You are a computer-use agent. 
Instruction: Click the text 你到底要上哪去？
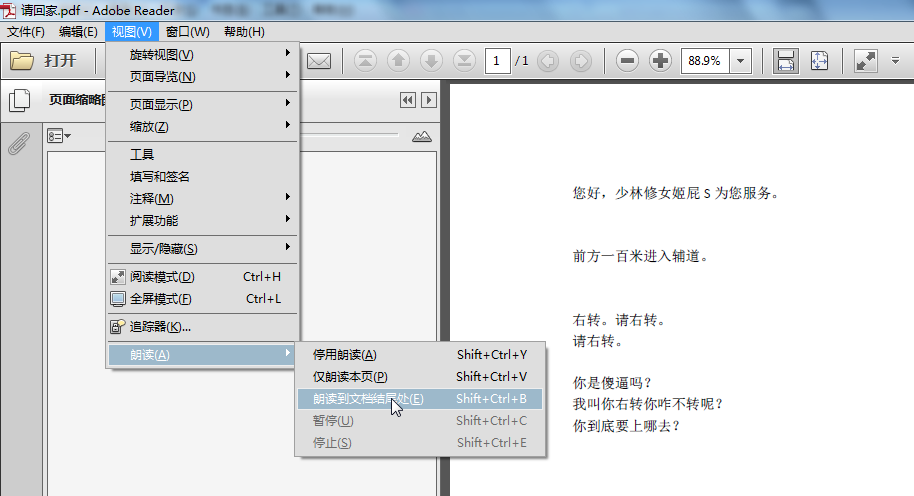tap(627, 426)
